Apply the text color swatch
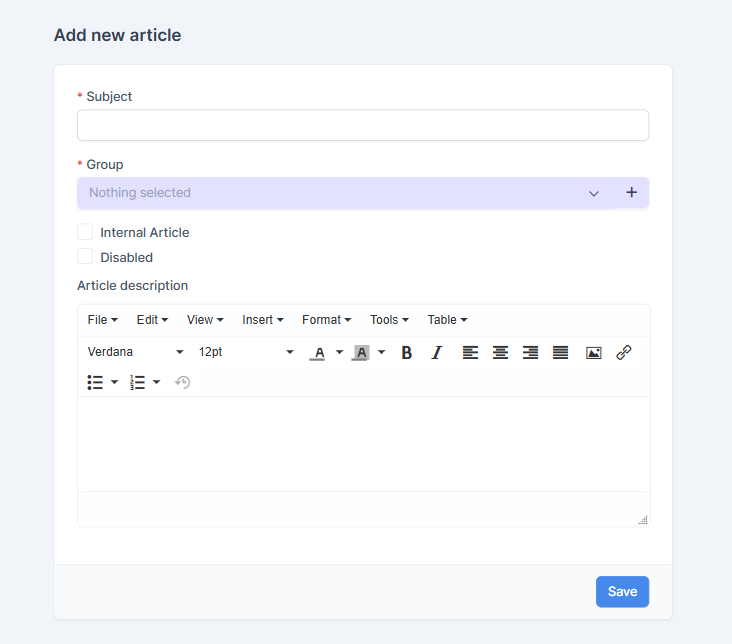 click(318, 352)
